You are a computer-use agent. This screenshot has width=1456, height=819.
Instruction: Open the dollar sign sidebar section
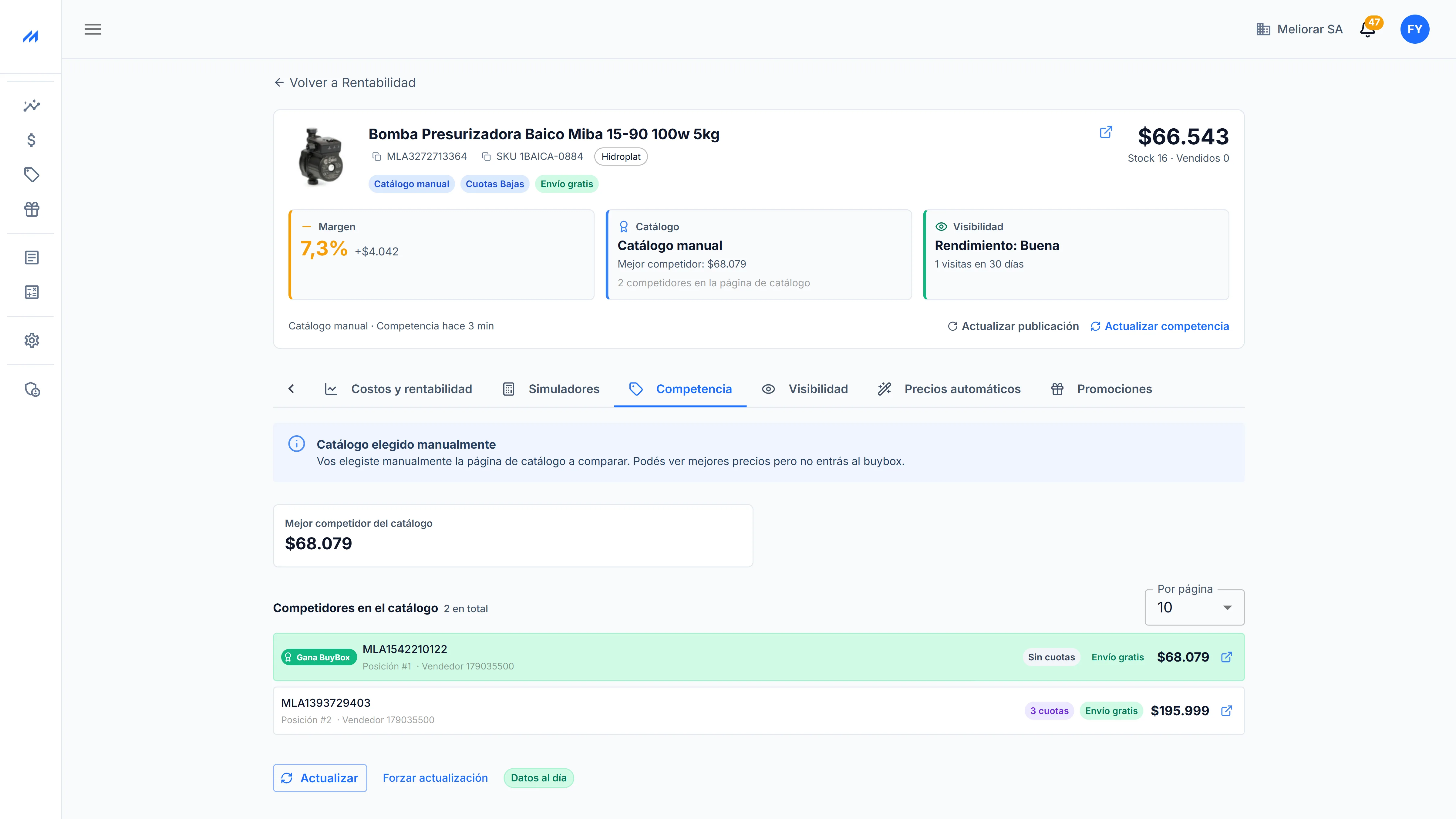click(32, 140)
